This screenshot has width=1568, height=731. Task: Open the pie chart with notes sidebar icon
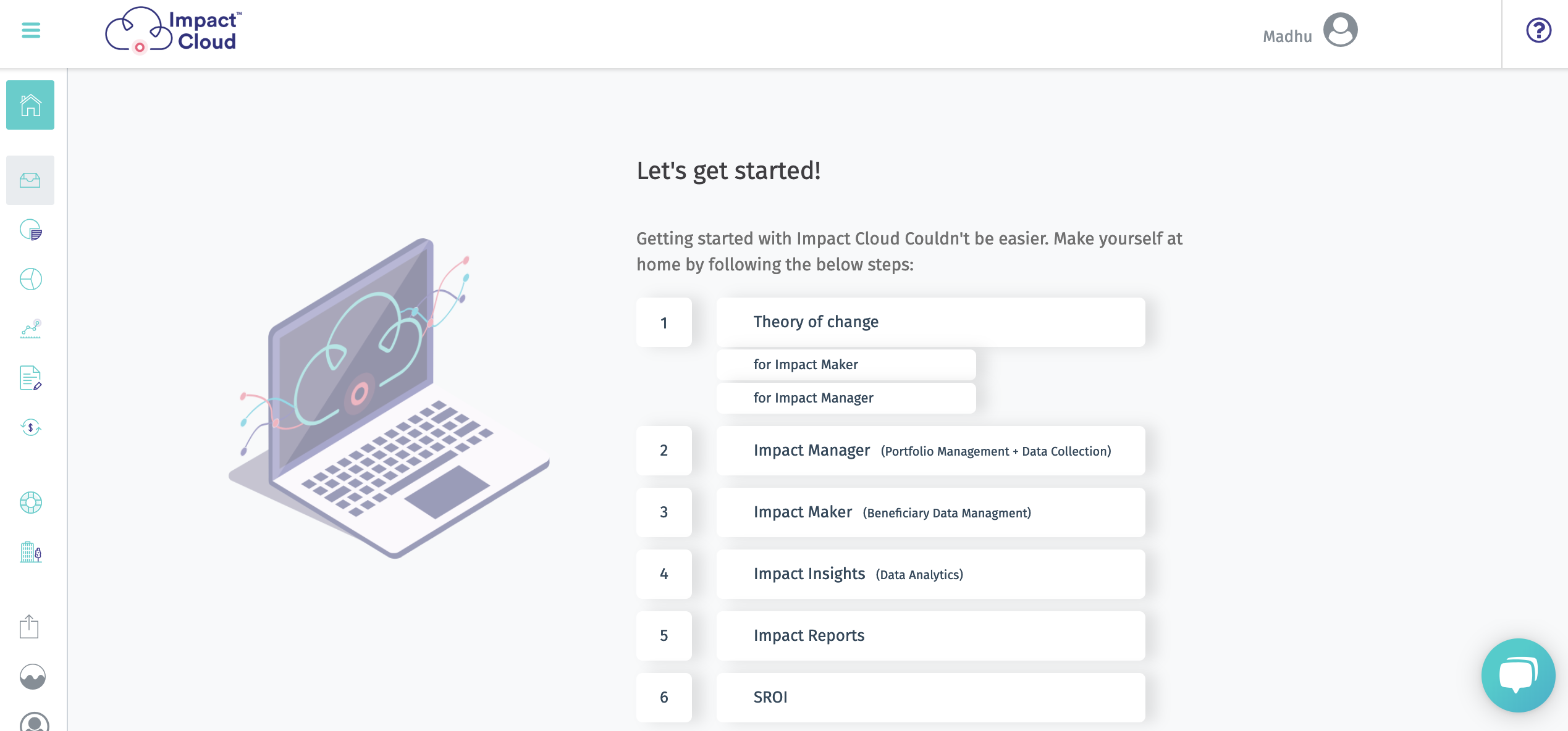pyautogui.click(x=30, y=230)
